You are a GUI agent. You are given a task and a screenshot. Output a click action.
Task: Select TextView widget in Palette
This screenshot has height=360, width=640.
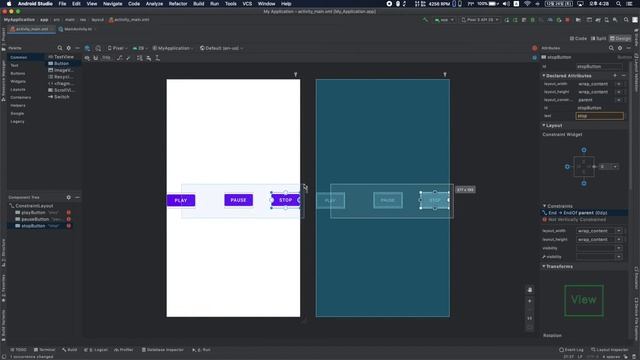point(61,57)
